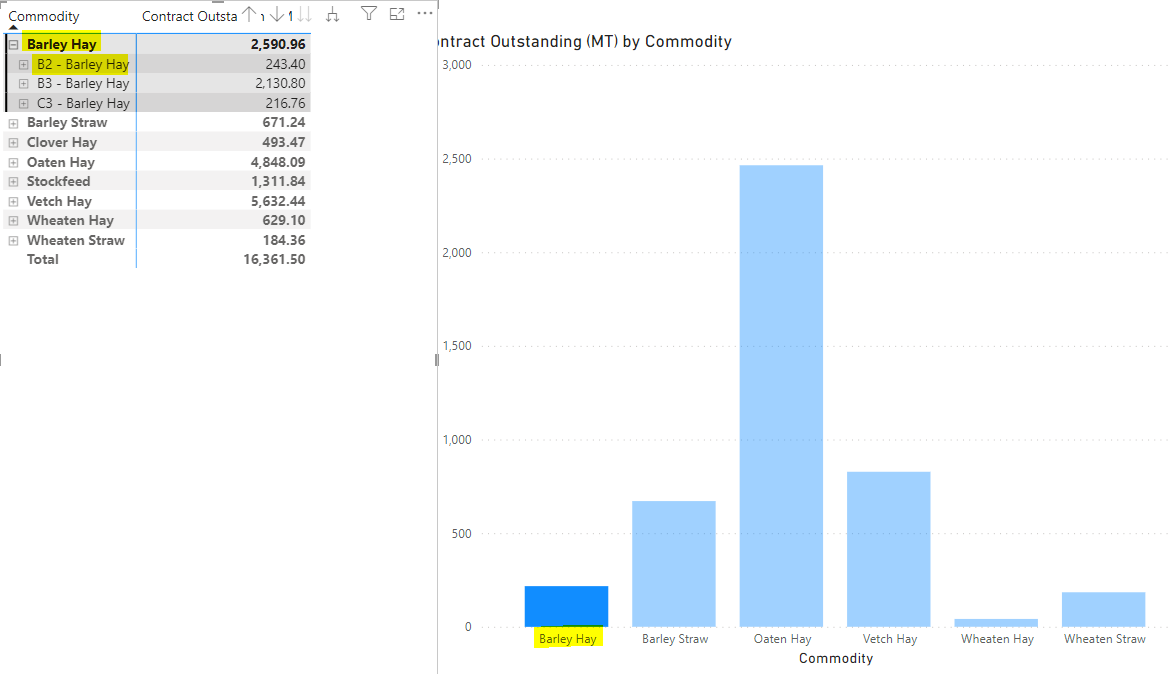
Task: Select the Barley Straw chart bar
Action: point(674,564)
